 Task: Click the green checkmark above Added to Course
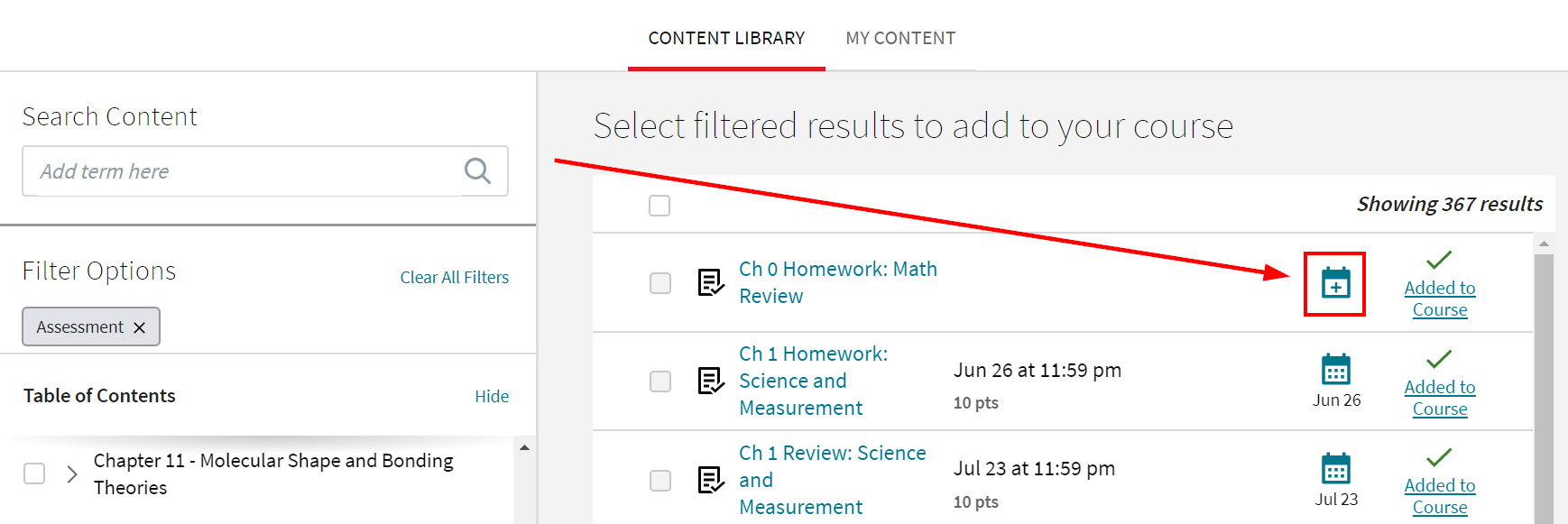pos(1439,261)
